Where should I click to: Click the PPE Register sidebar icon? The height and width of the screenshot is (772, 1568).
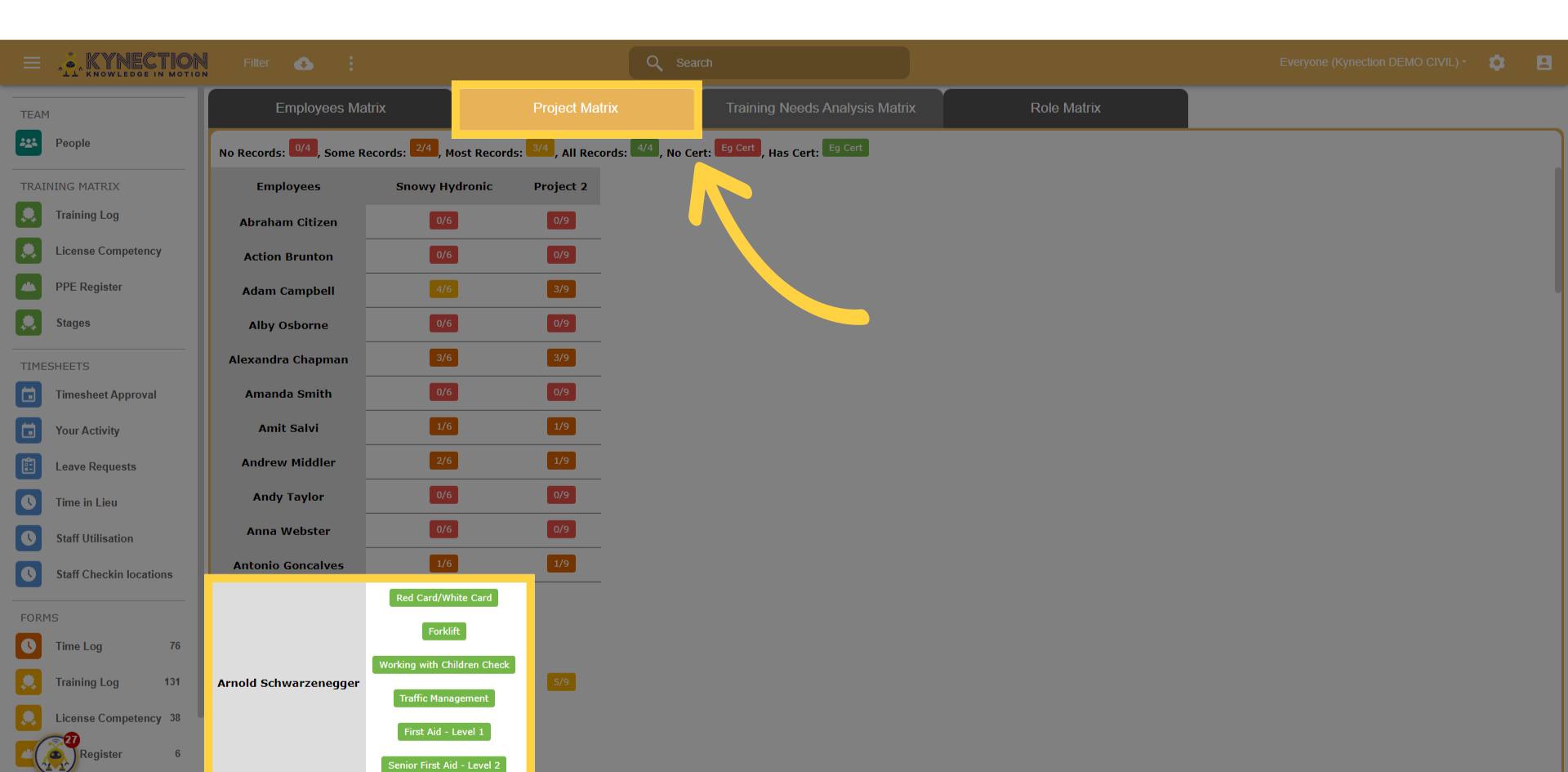29,287
